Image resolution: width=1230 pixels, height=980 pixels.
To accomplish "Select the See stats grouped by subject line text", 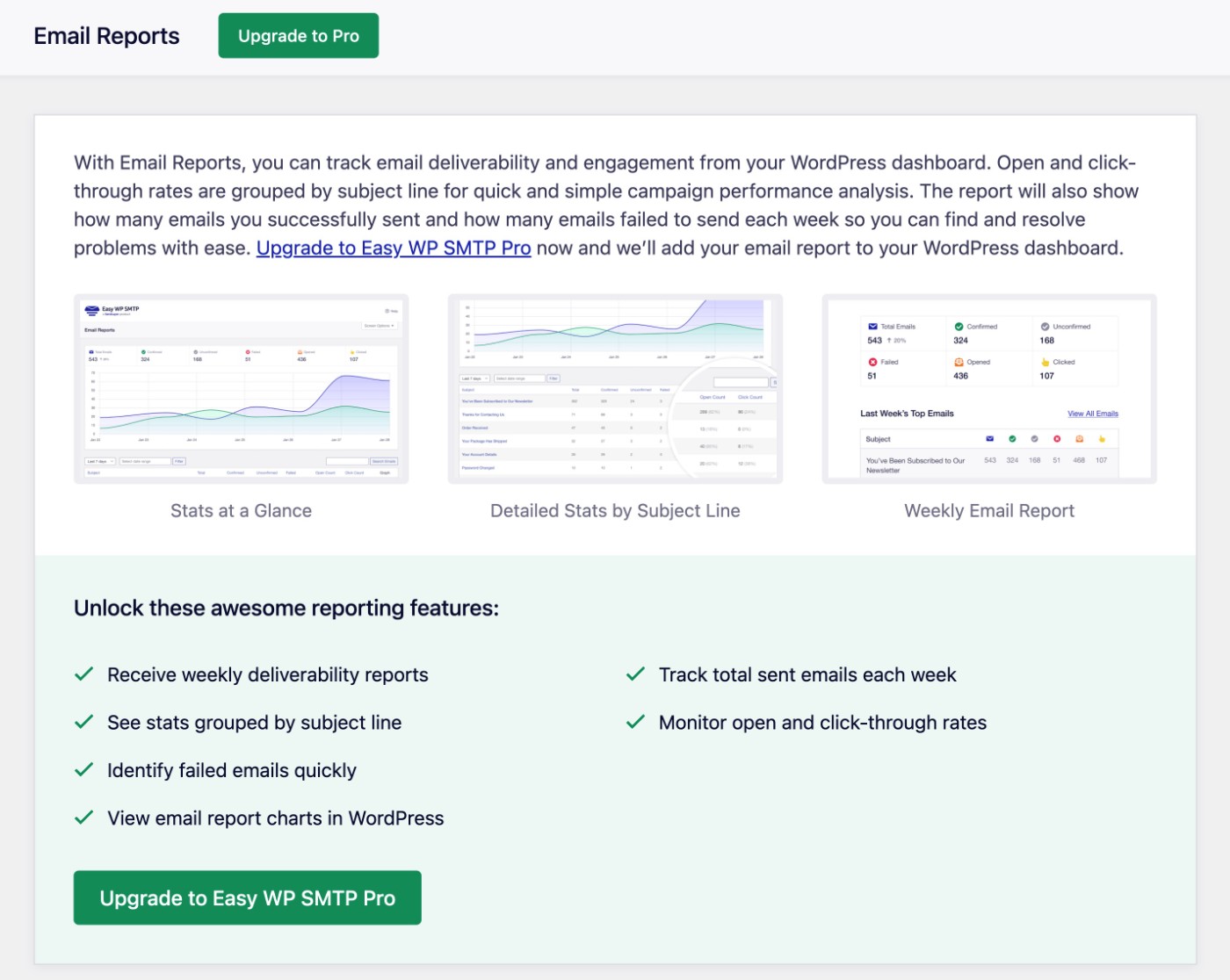I will coord(255,723).
